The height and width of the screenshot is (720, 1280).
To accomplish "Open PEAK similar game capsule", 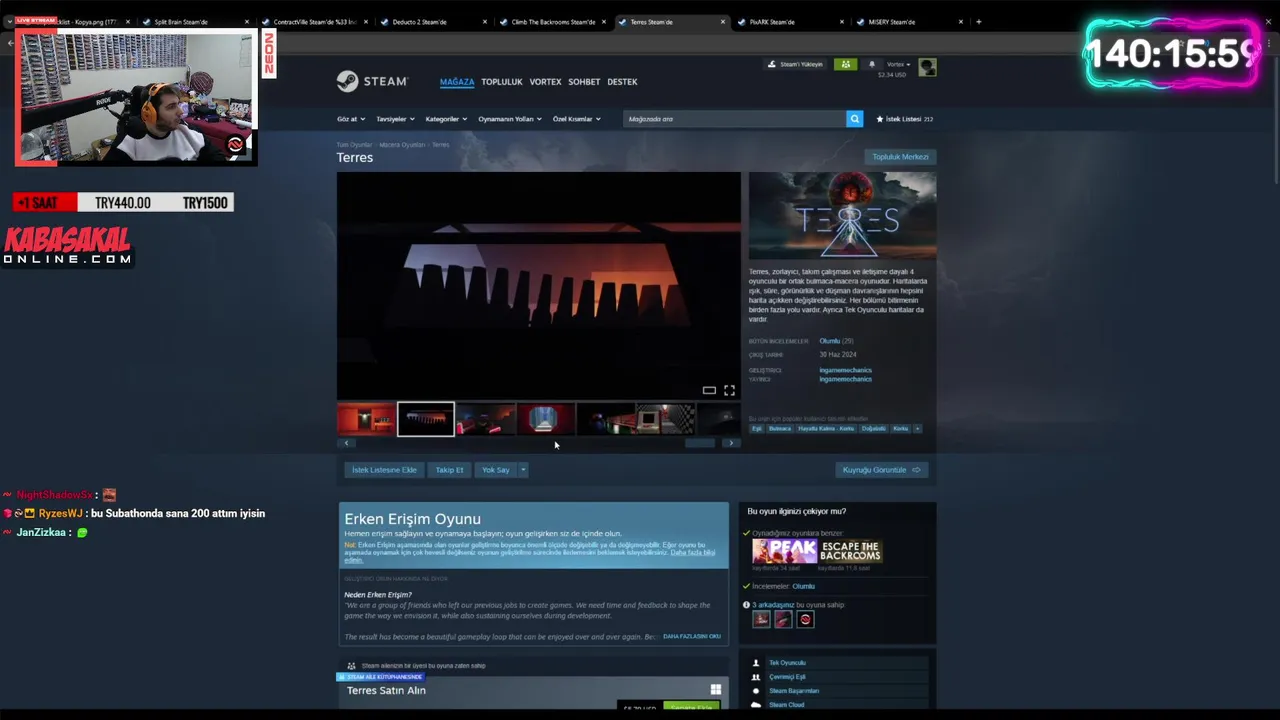I will coord(784,551).
